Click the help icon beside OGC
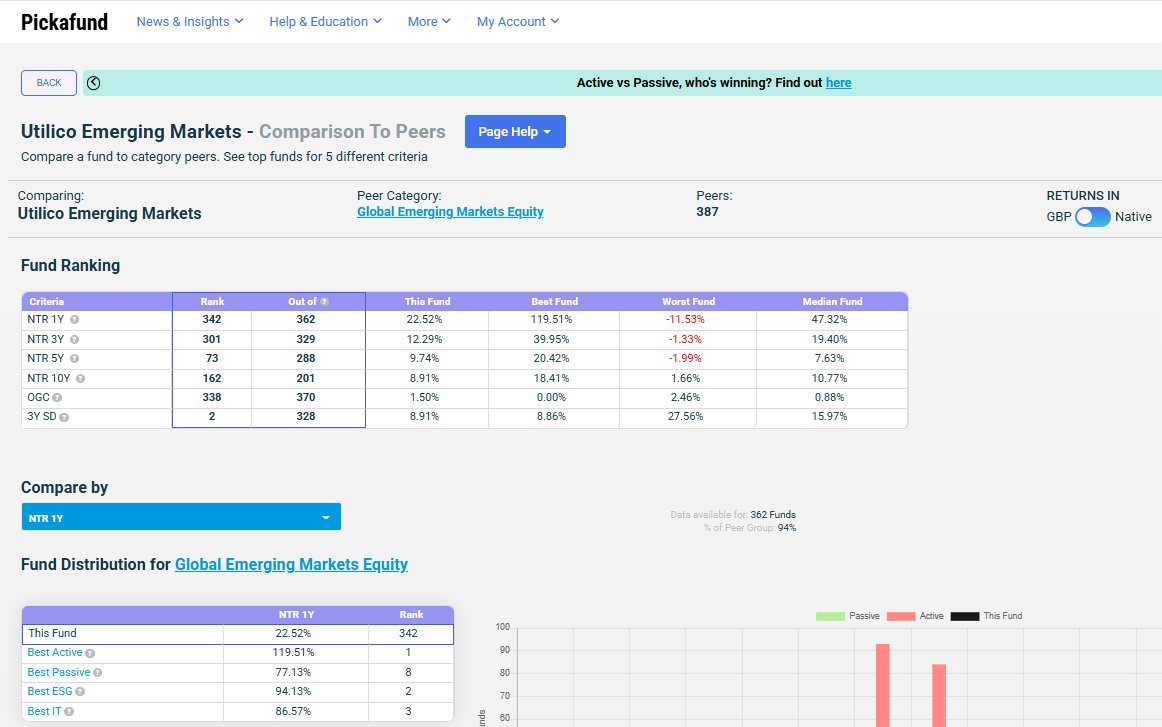This screenshot has height=727, width=1162. [57, 398]
